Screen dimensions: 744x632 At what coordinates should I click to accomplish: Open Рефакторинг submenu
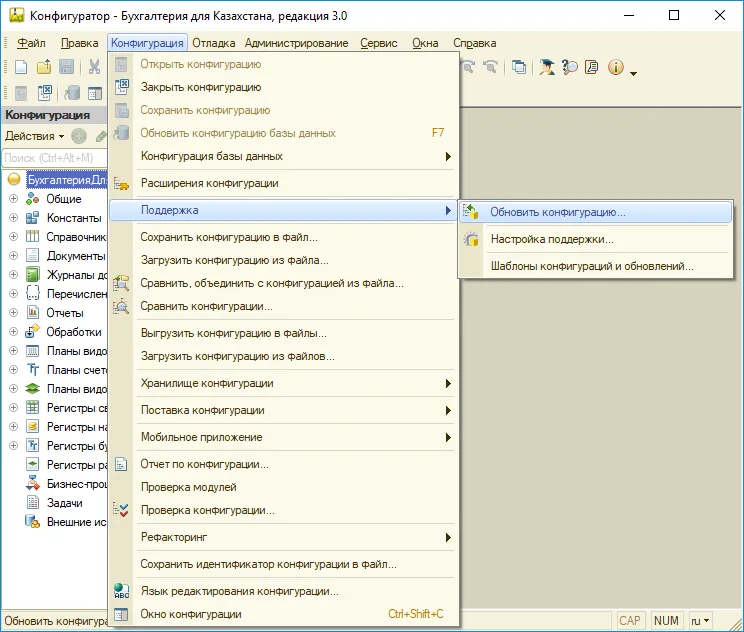coord(284,538)
